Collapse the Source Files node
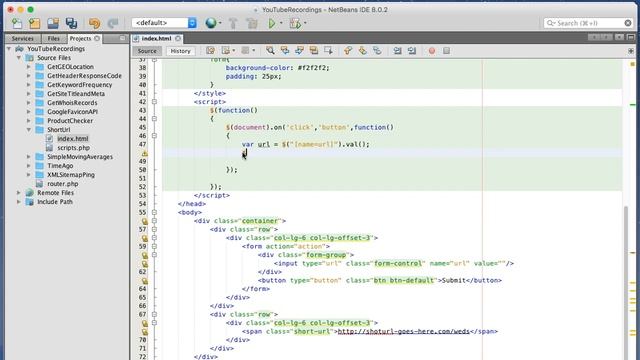Image resolution: width=640 pixels, height=360 pixels. pos(19,58)
